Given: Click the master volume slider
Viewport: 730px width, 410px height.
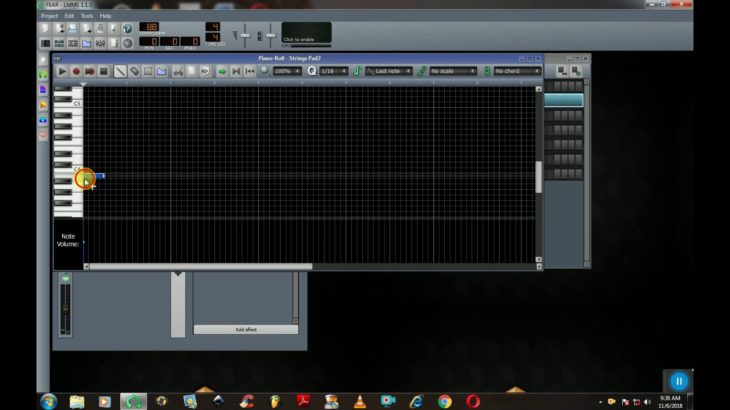Looking at the screenshot, I should pos(245,35).
